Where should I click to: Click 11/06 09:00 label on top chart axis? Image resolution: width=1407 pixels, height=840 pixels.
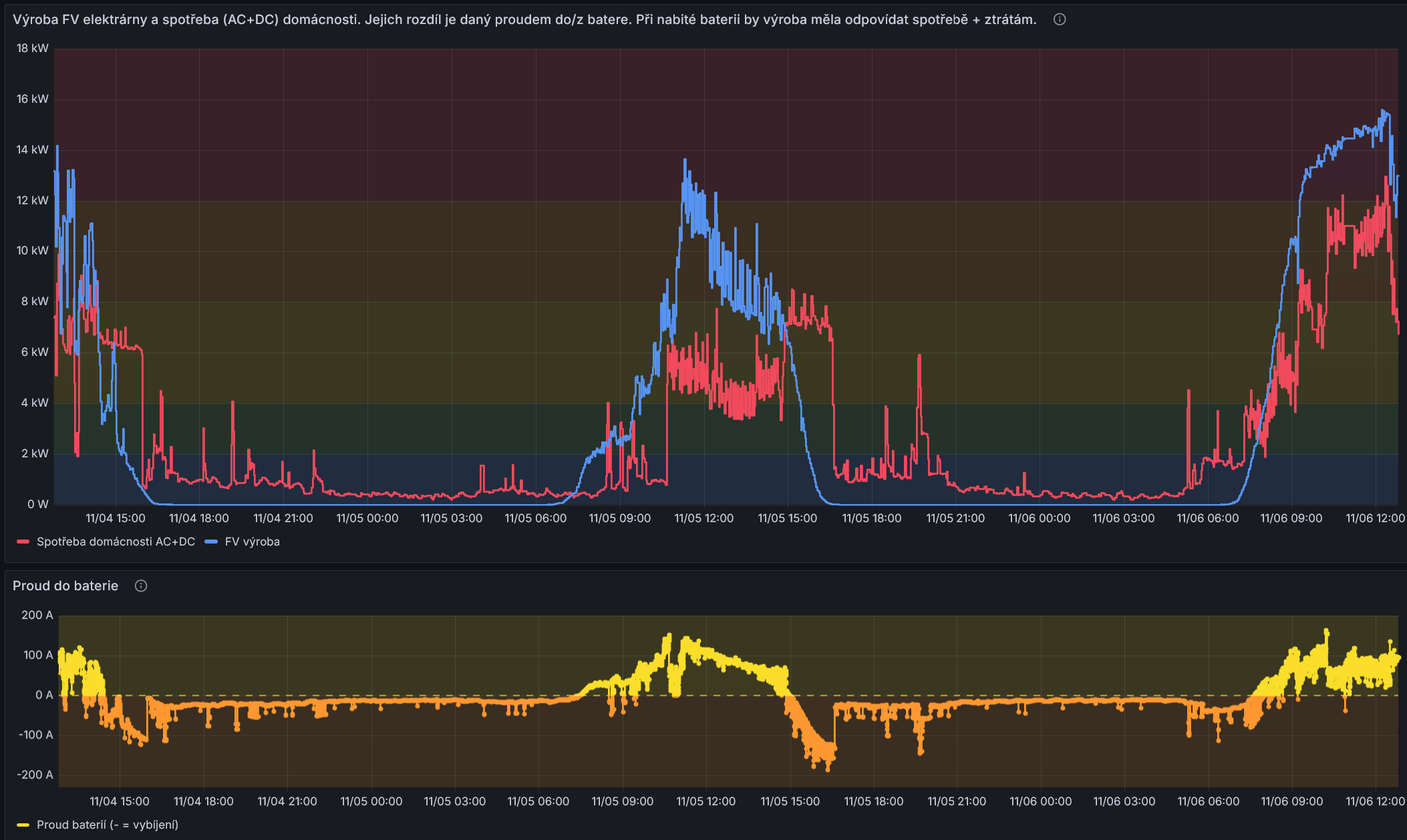click(x=1291, y=518)
